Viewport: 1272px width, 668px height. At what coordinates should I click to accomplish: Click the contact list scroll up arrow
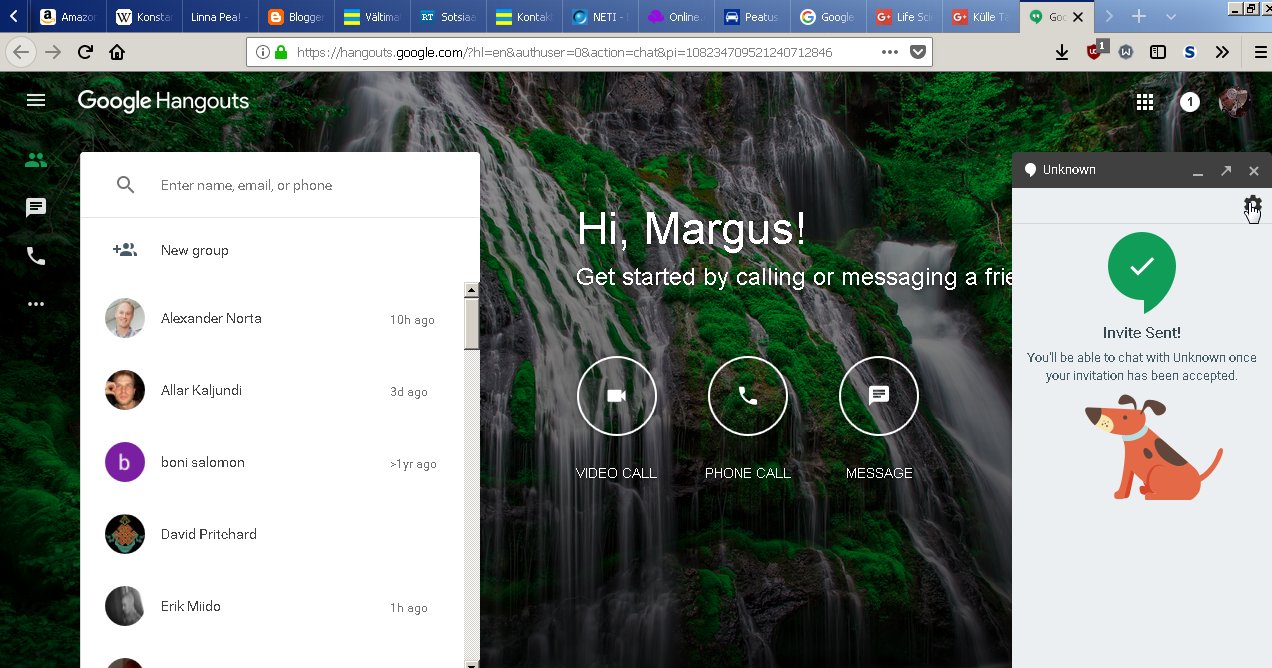(x=472, y=290)
